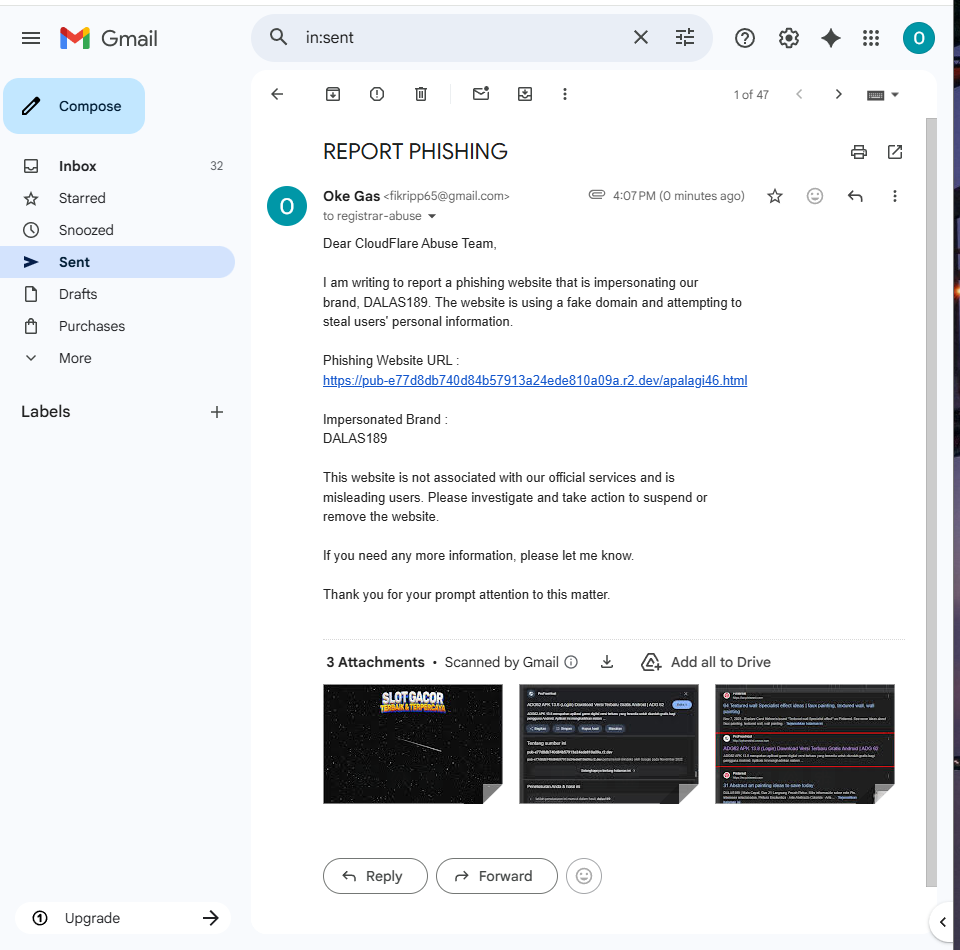Open the Inbox folder
This screenshot has width=960, height=950.
coord(118,166)
